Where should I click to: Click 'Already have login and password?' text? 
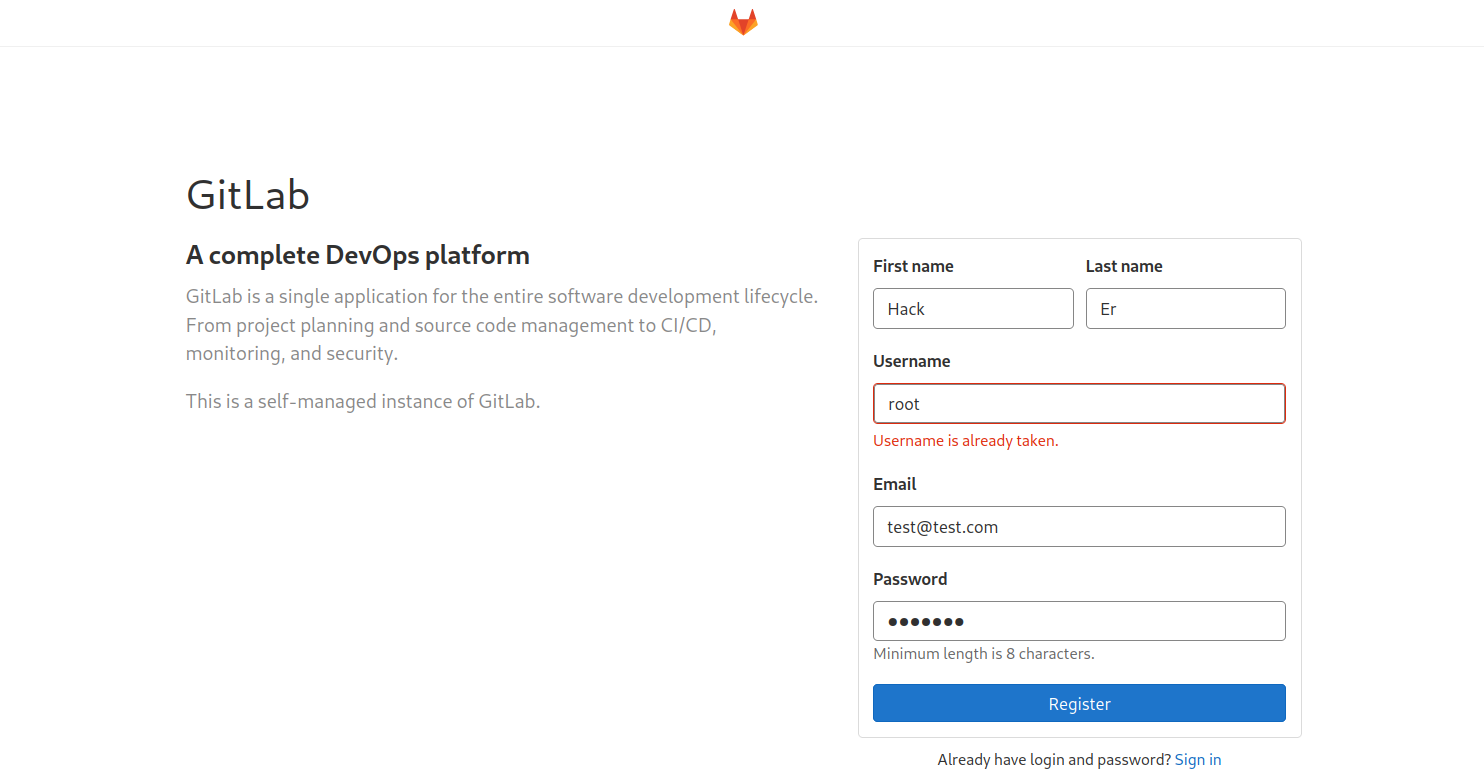click(1053, 760)
